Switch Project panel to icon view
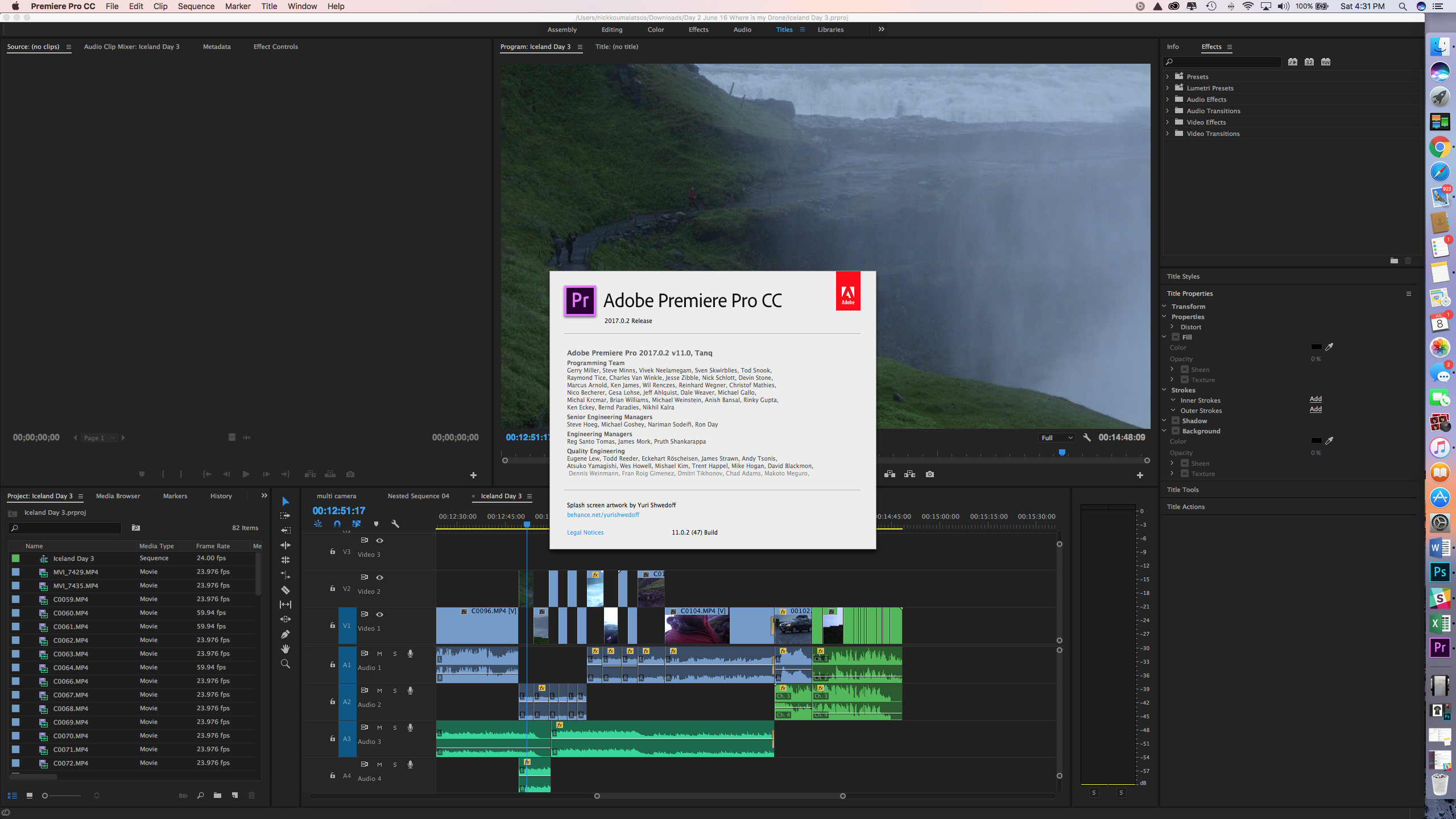The image size is (1456, 819). point(29,796)
